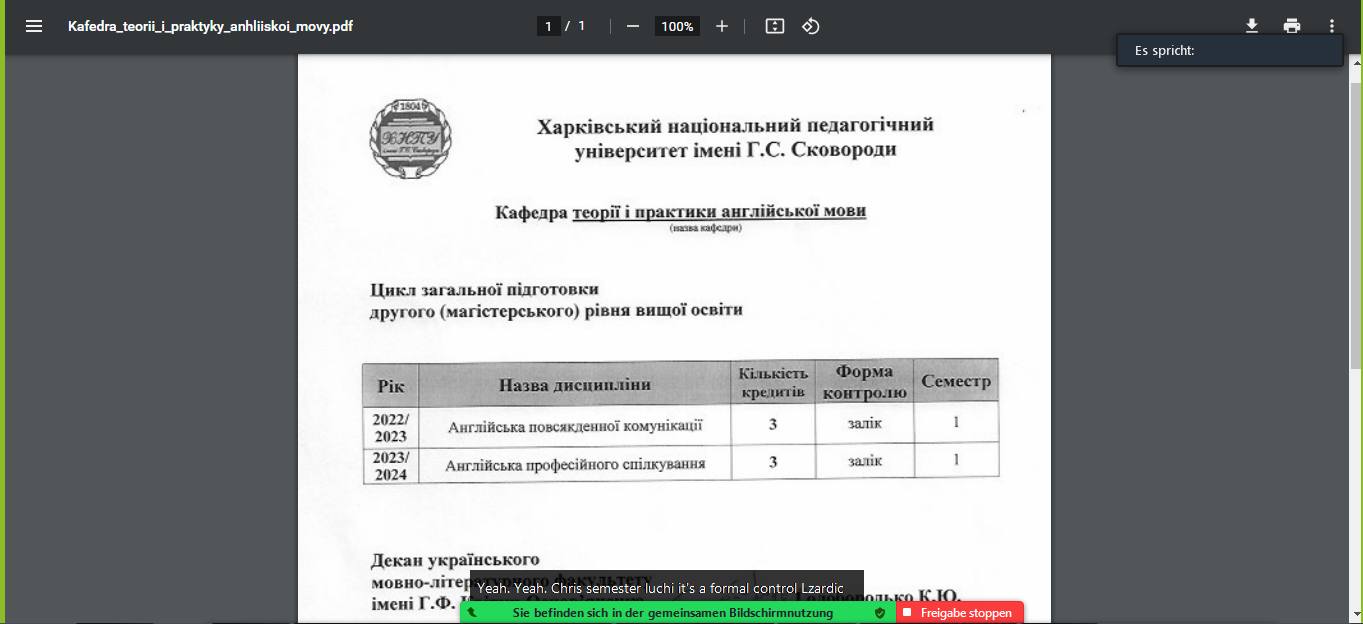Rotate the document counterclockwise
This screenshot has height=624, width=1363.
(811, 26)
